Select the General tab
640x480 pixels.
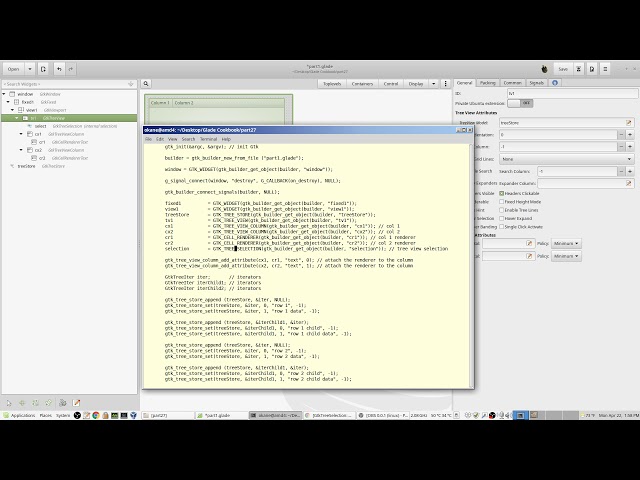(464, 83)
